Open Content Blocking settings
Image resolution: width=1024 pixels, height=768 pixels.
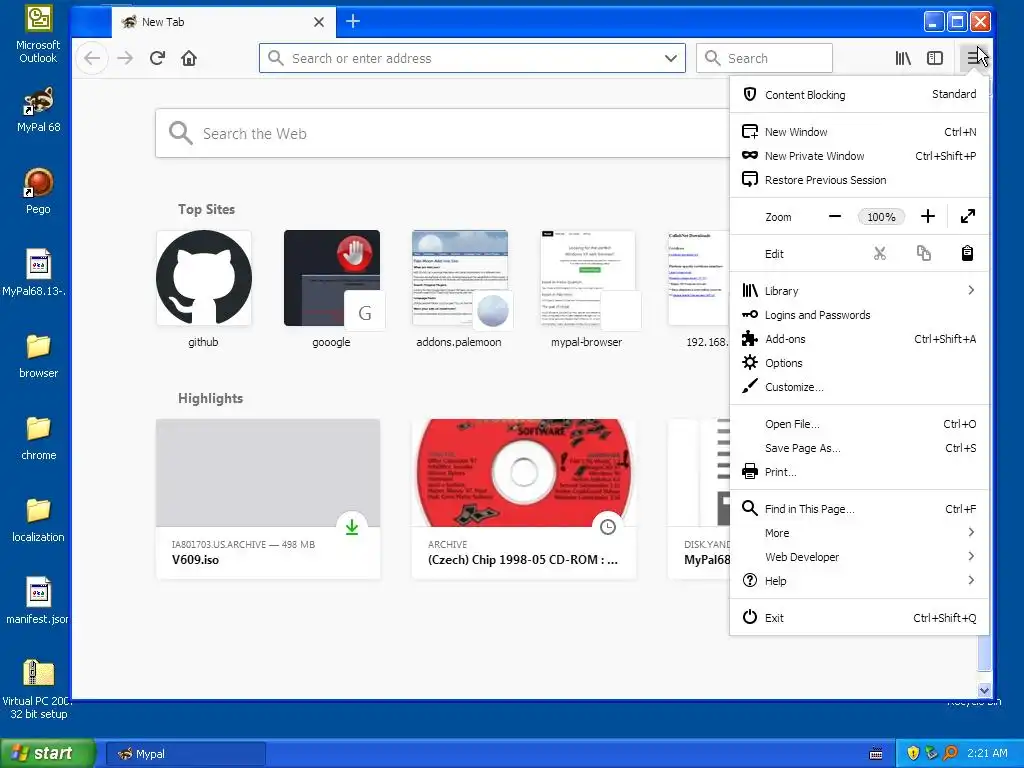click(x=859, y=95)
